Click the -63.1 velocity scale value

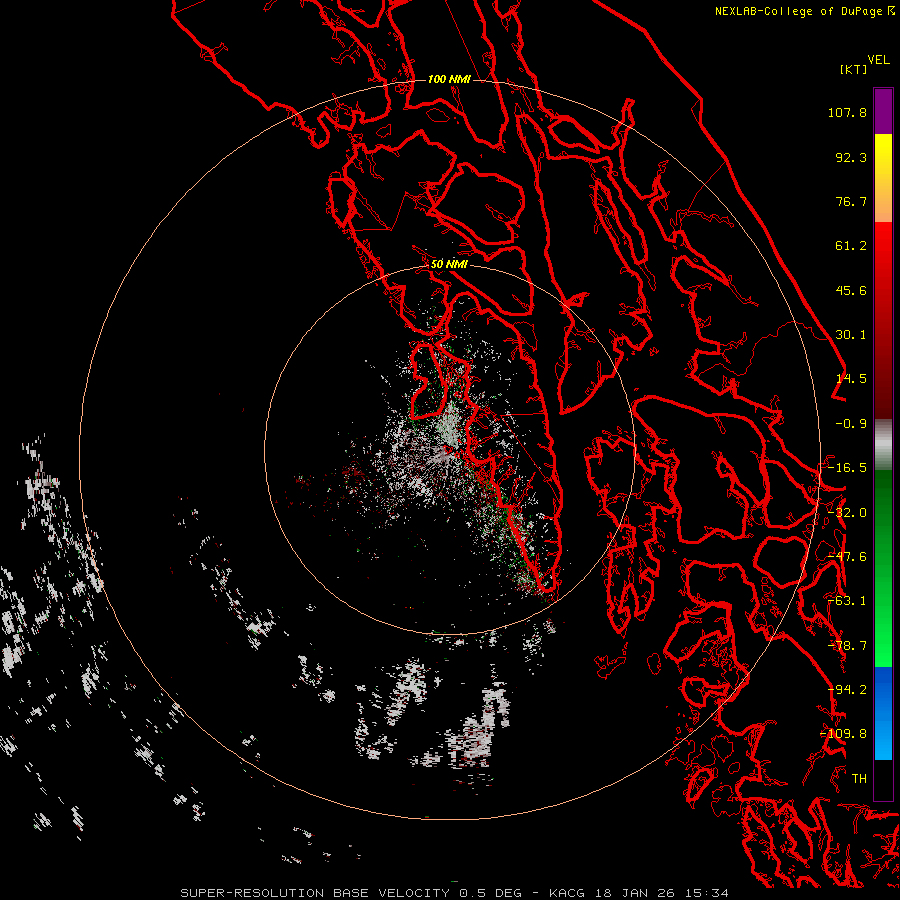coord(847,601)
